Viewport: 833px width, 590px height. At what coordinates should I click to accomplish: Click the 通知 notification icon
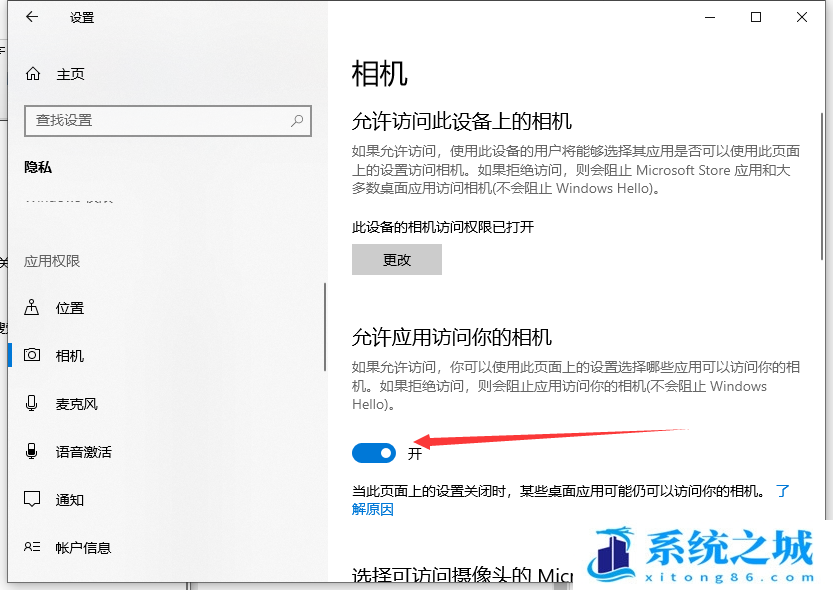(x=33, y=500)
